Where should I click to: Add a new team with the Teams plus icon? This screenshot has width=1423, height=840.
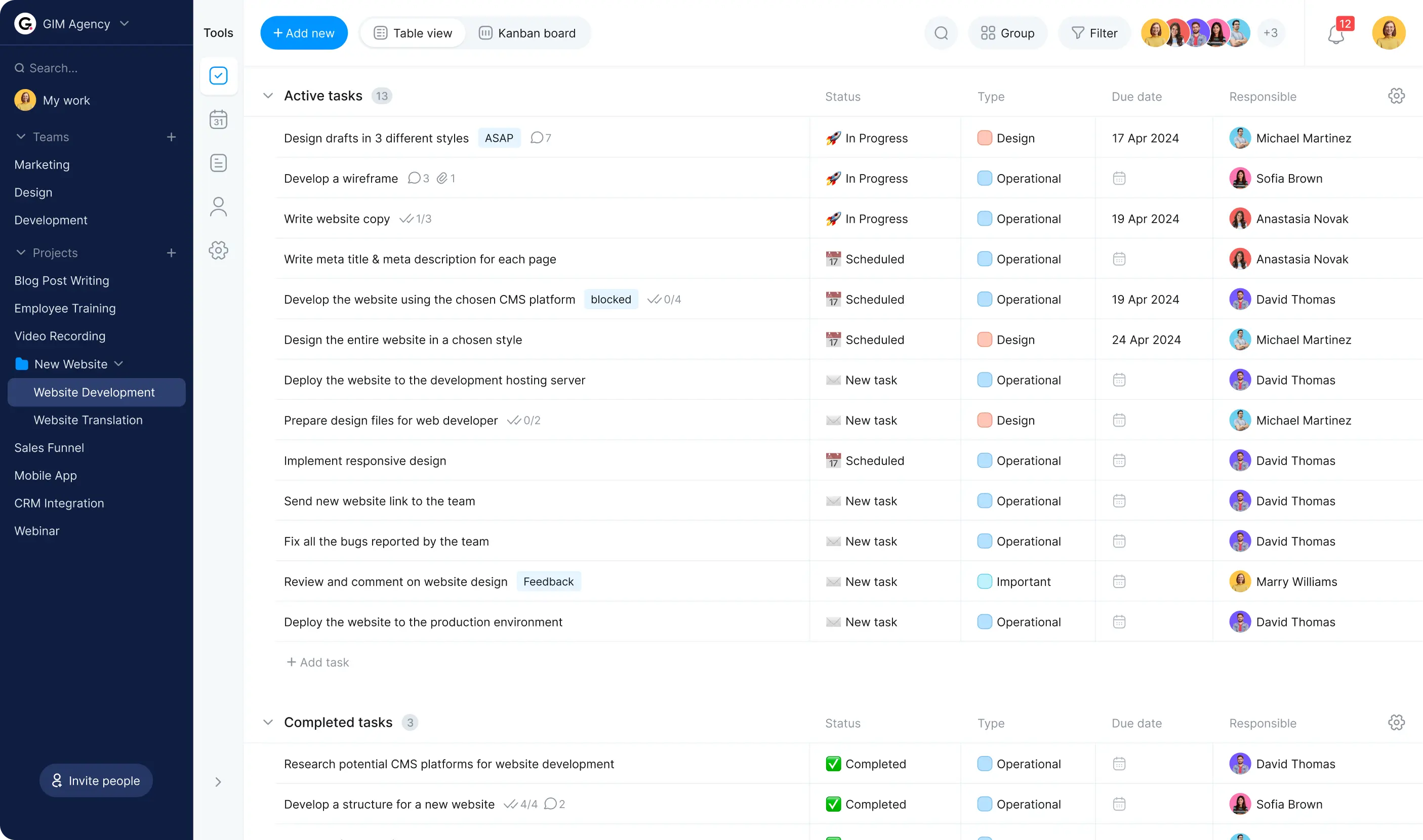coord(171,137)
